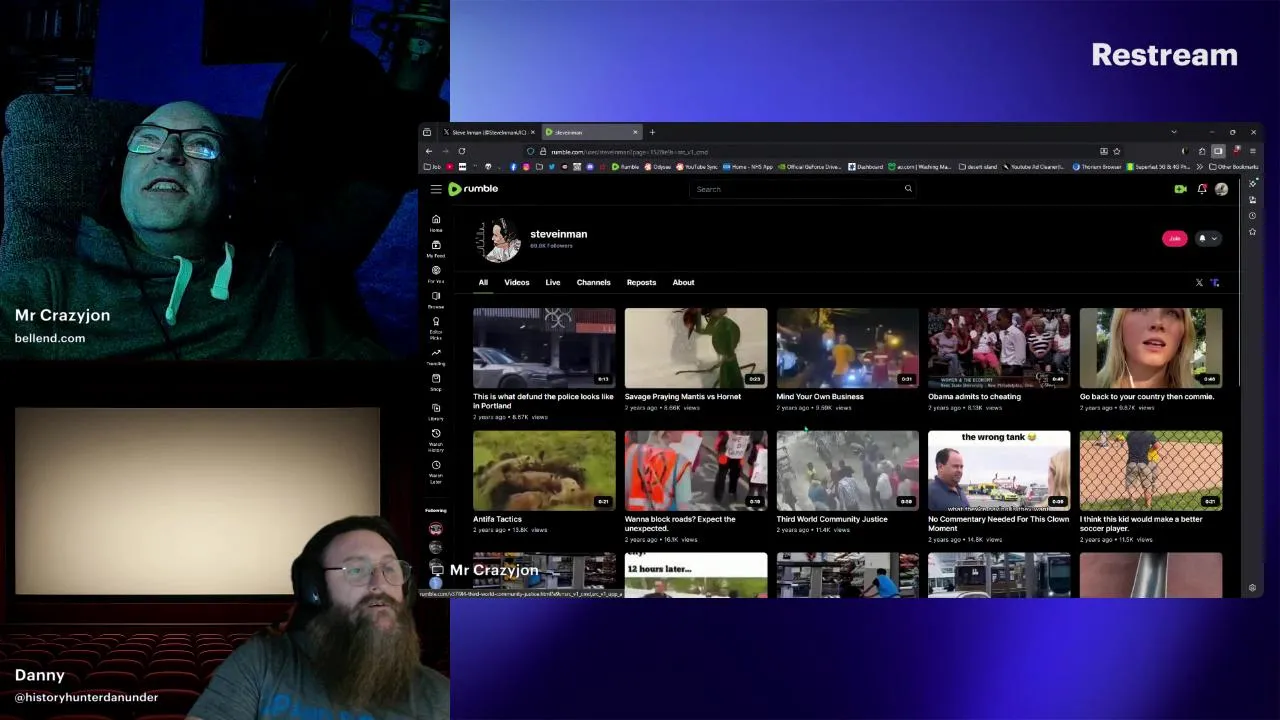Open the About tab

tap(683, 283)
